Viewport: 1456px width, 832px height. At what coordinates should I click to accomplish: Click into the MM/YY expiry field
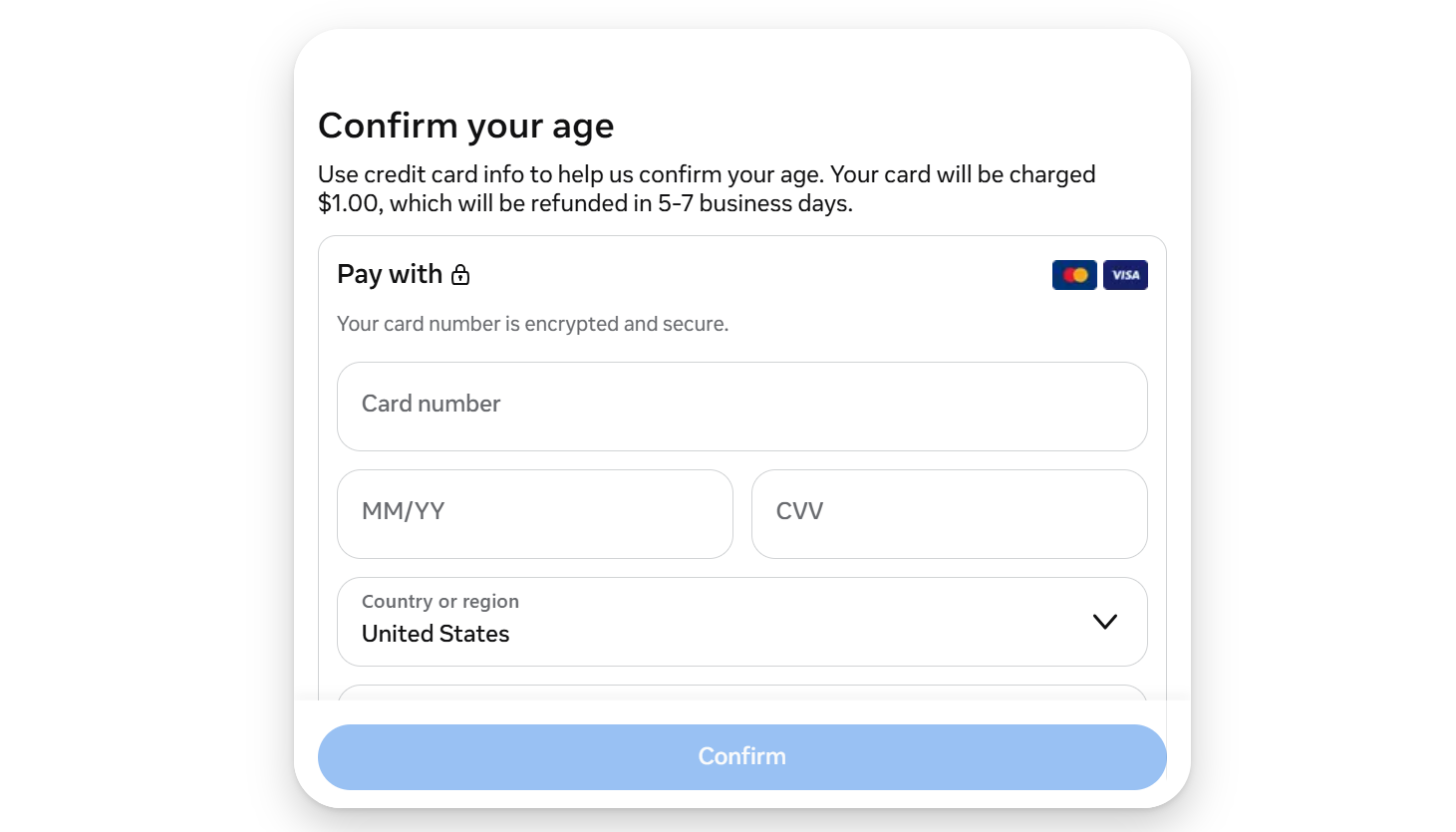pyautogui.click(x=535, y=514)
